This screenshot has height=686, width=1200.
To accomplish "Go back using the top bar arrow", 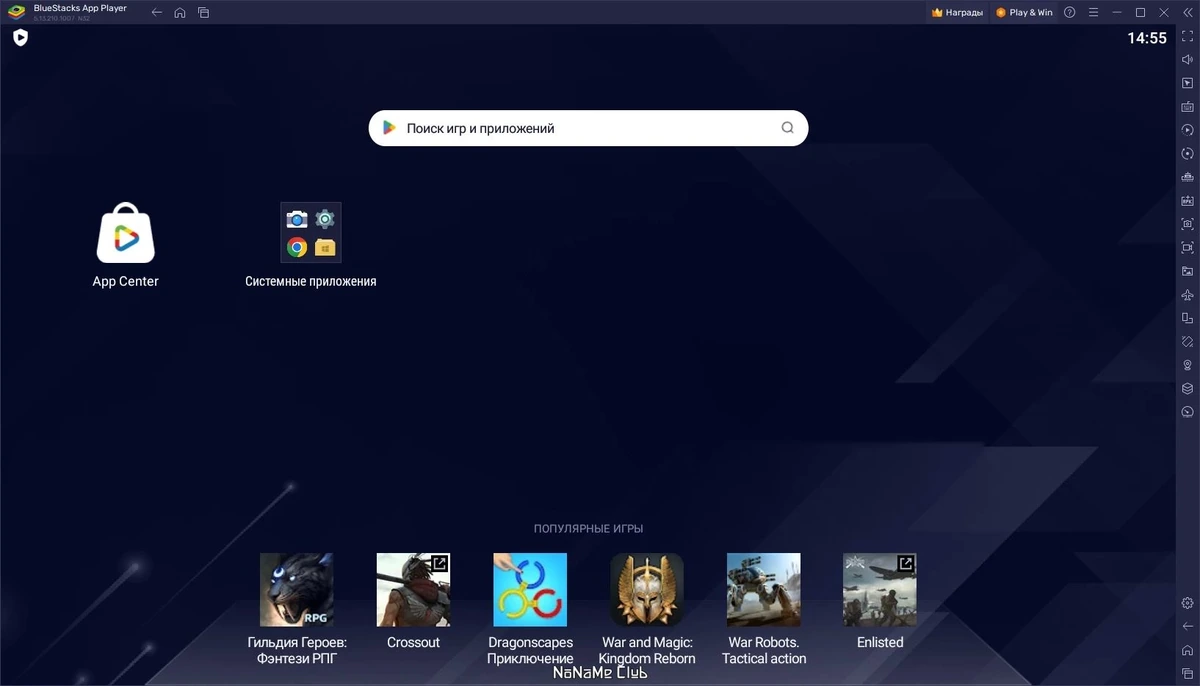I will pos(157,13).
